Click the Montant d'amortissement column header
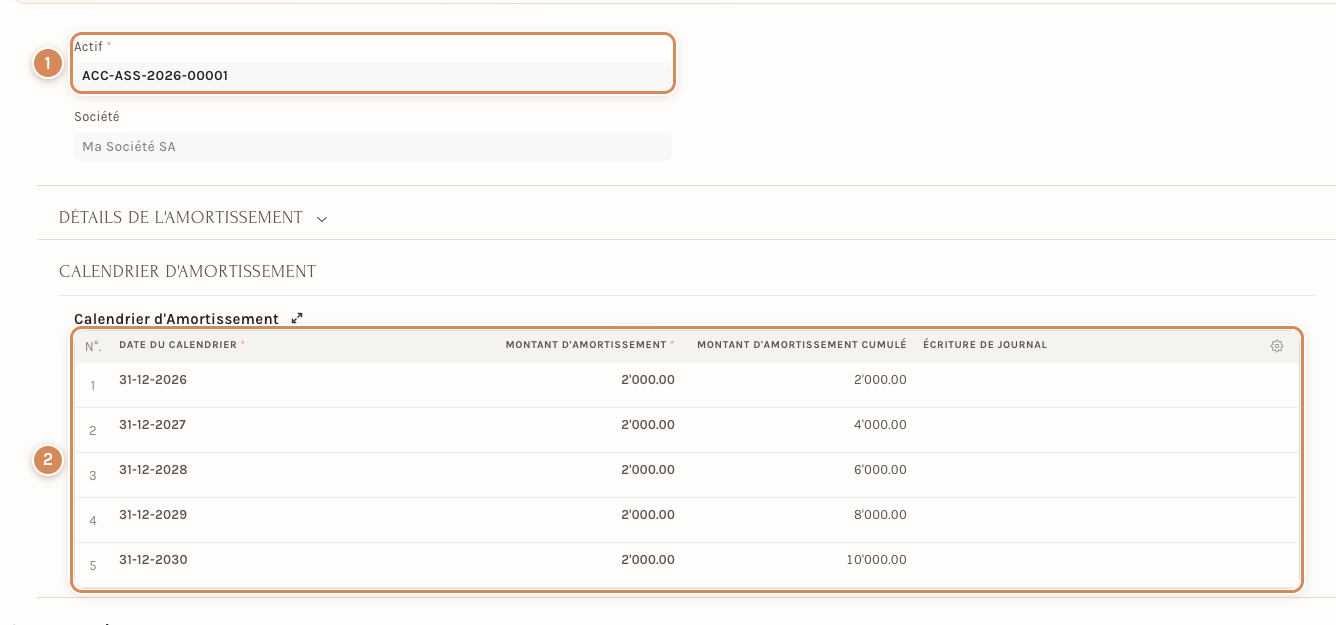The height and width of the screenshot is (625, 1336). [x=590, y=345]
